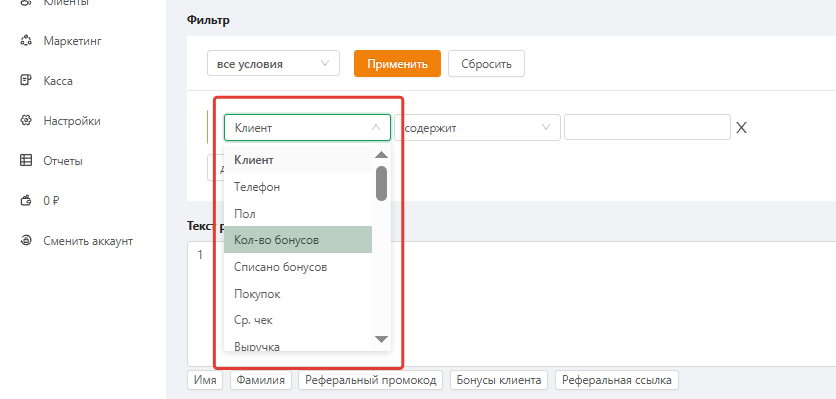This screenshot has width=836, height=399.
Task: Choose Покупок option in list
Action: click(x=298, y=293)
